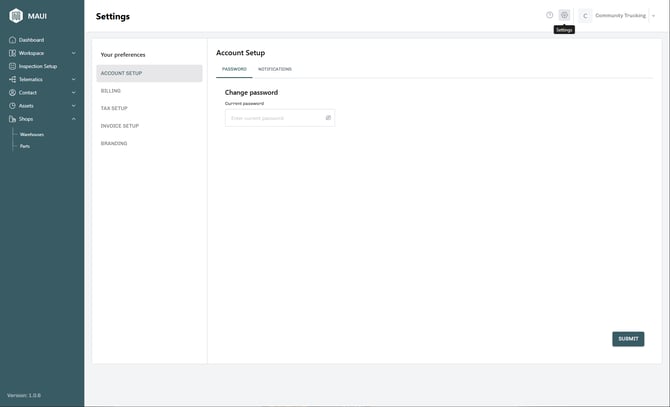Select the Password tab
This screenshot has height=407, width=670.
[x=234, y=69]
